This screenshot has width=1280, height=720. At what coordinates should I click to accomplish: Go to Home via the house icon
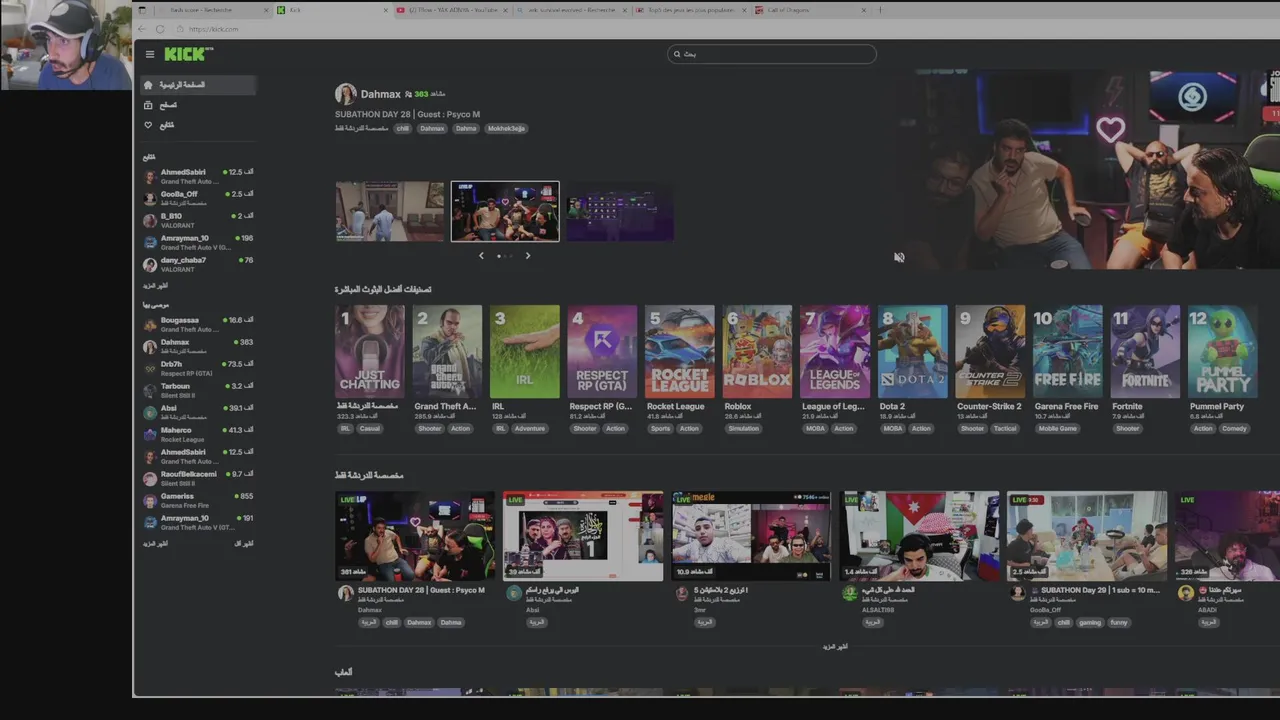[x=148, y=85]
